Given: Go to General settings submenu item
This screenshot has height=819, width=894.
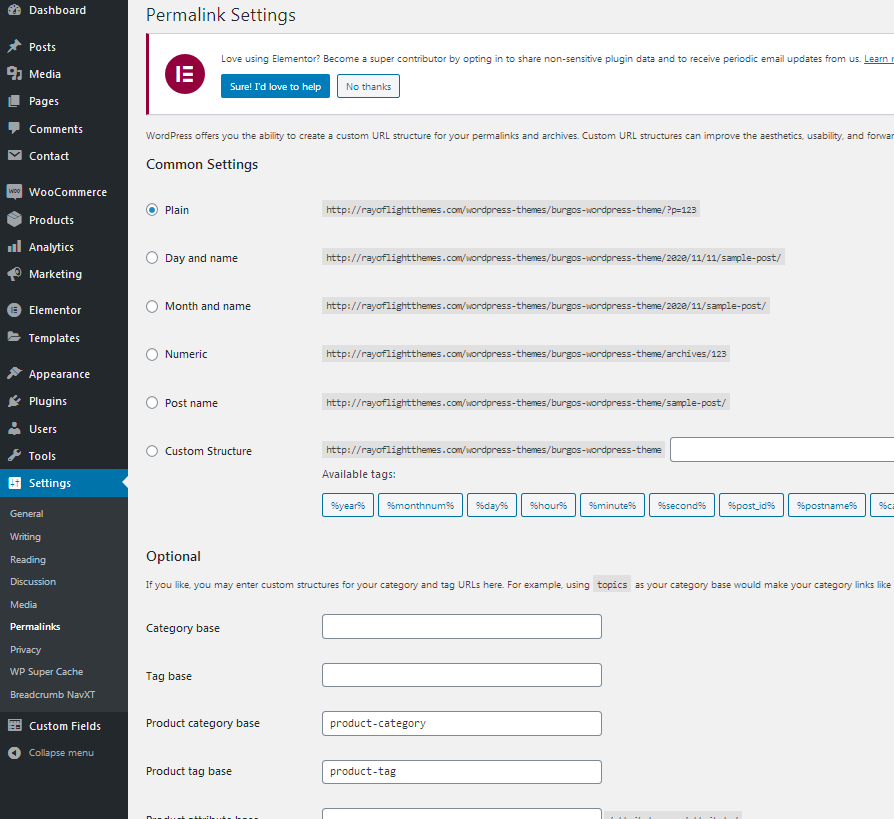Looking at the screenshot, I should pyautogui.click(x=27, y=514).
